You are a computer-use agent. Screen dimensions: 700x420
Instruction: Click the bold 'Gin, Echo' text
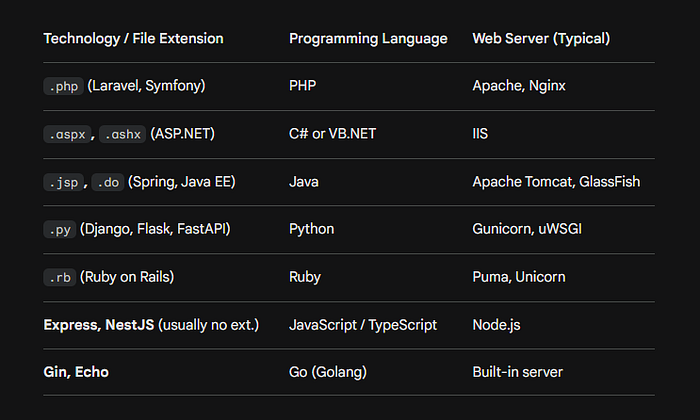click(76, 372)
